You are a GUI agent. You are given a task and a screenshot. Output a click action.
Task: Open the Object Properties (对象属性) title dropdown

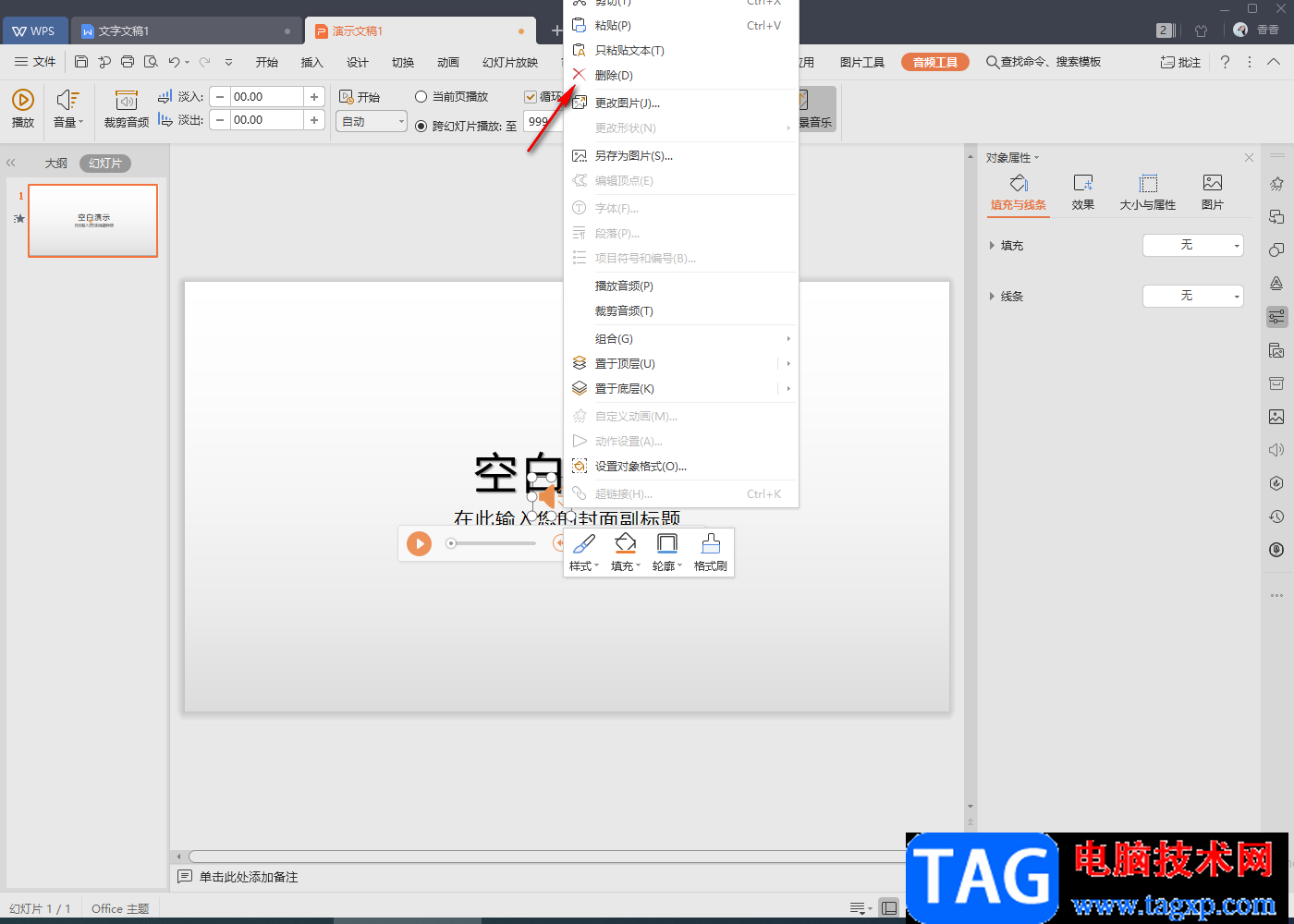point(1013,158)
